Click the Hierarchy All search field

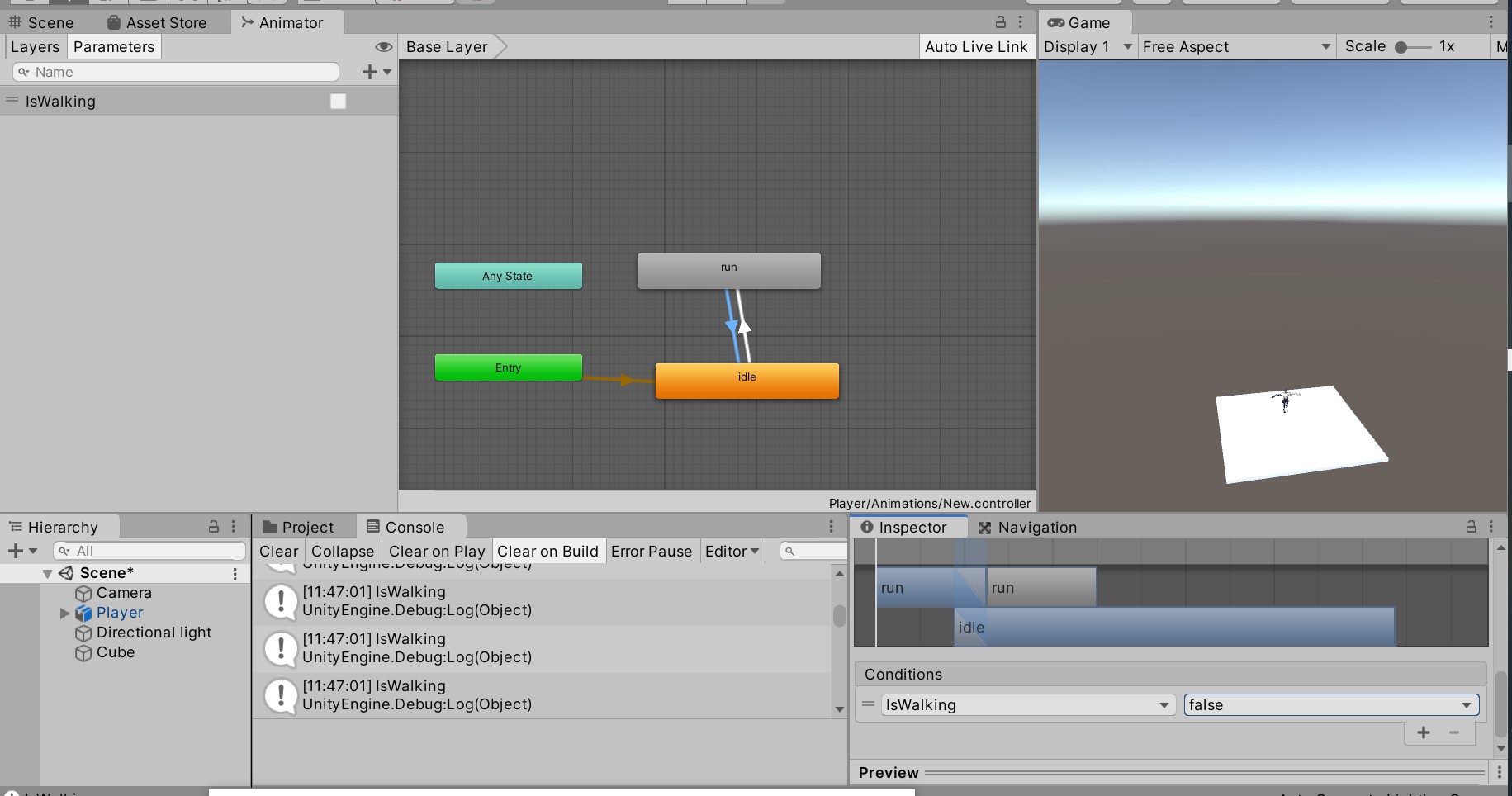(x=149, y=551)
